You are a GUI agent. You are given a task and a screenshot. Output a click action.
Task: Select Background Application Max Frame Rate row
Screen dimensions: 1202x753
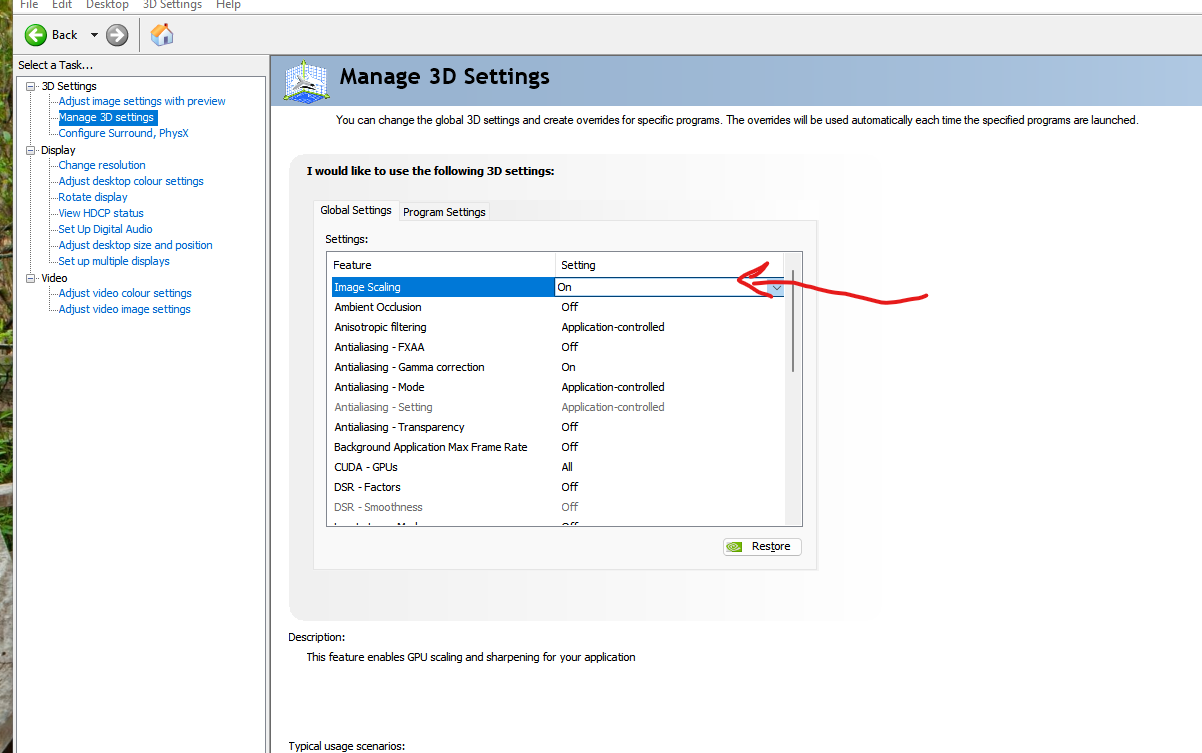558,447
